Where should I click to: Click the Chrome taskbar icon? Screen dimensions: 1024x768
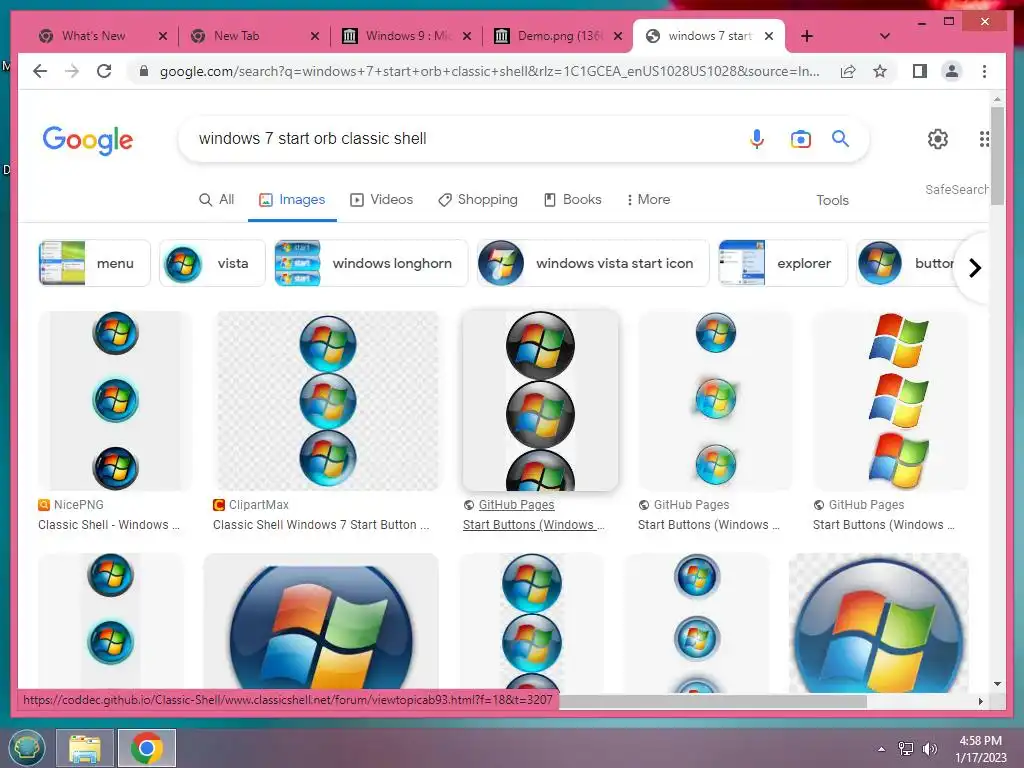click(x=147, y=748)
